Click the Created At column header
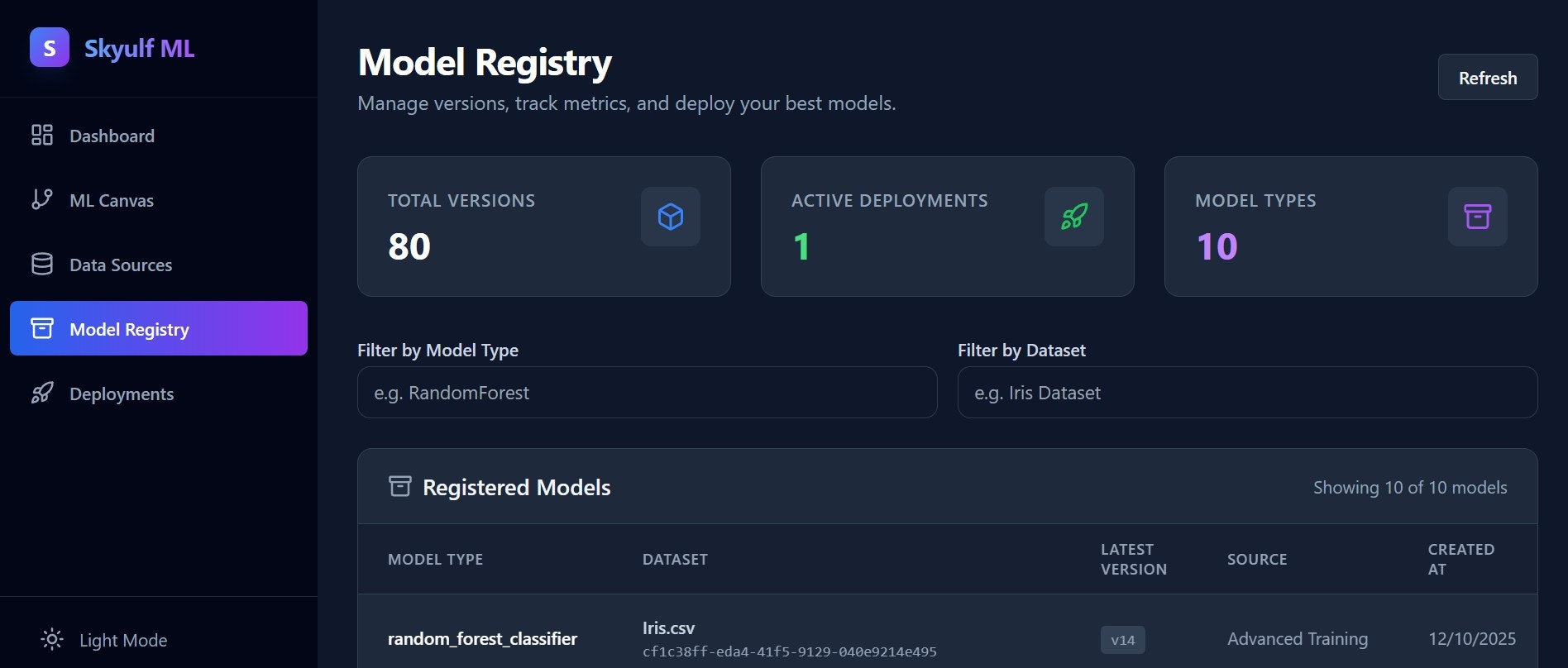 point(1461,559)
